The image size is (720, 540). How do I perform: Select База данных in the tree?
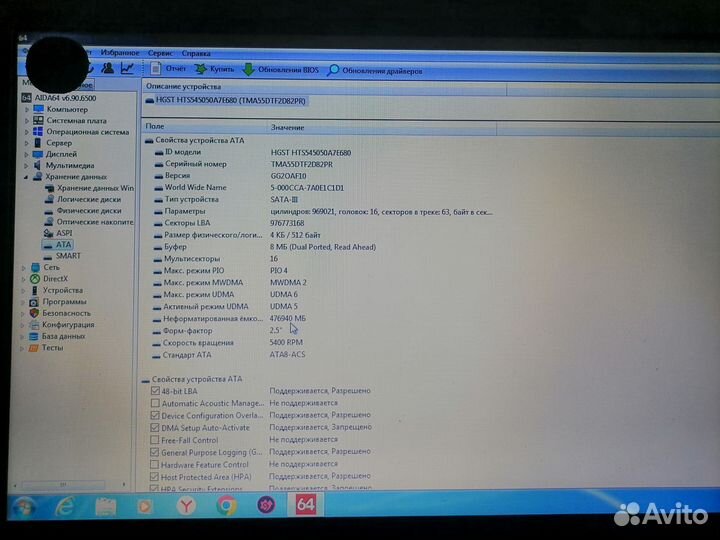[x=56, y=336]
